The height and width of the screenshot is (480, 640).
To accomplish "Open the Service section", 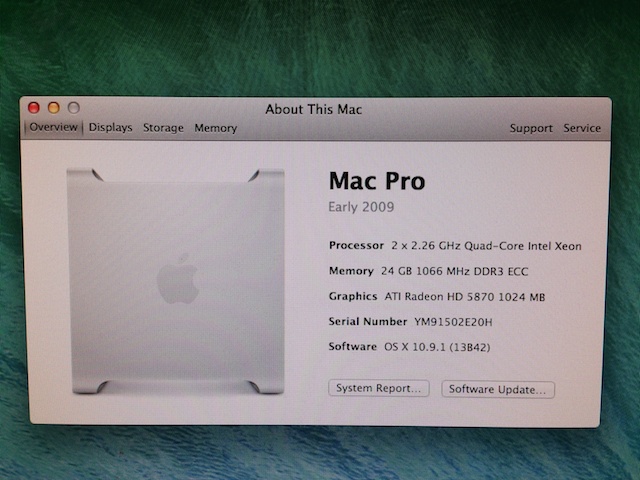I will click(x=582, y=128).
